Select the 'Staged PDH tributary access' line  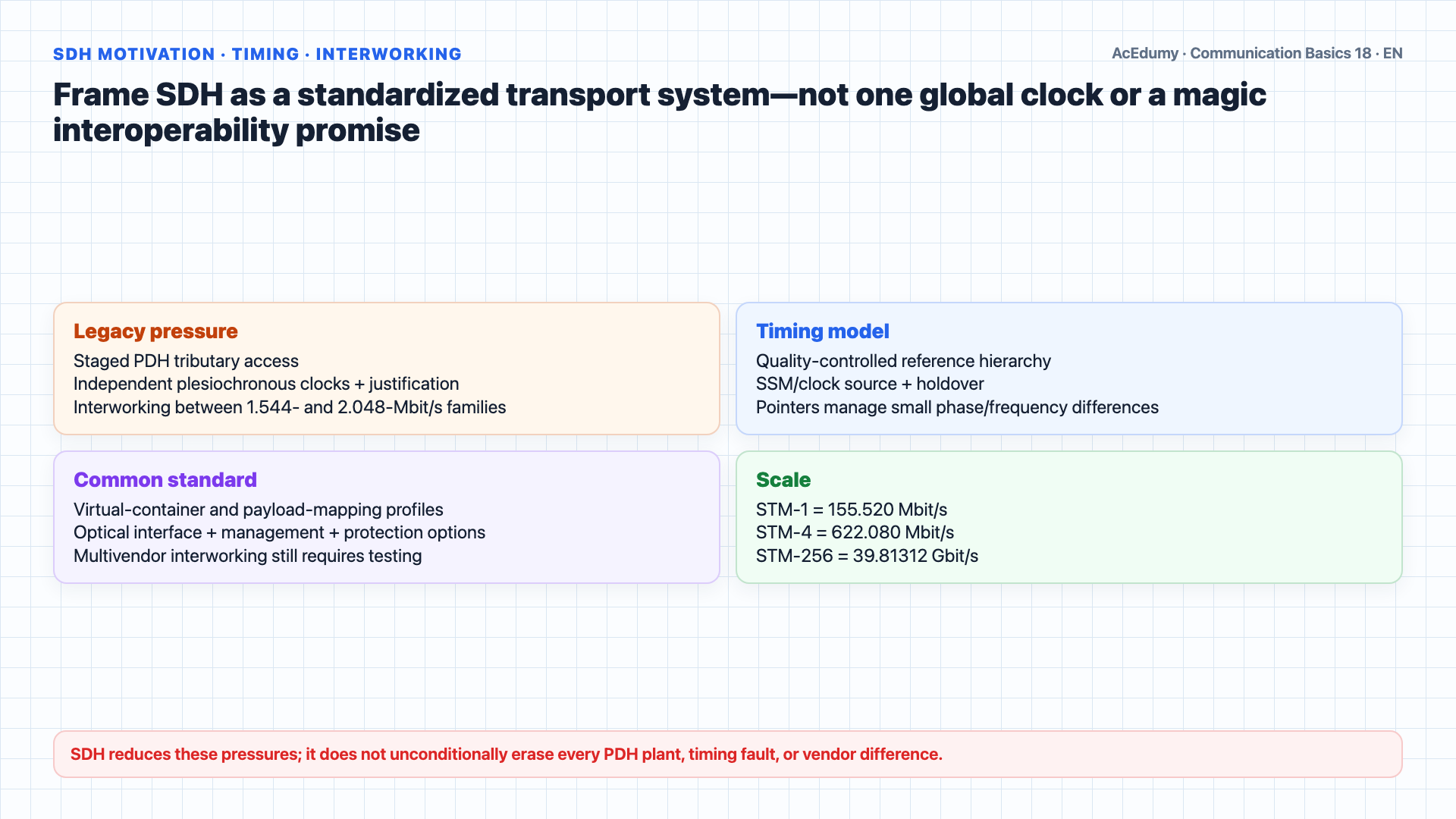tap(186, 361)
